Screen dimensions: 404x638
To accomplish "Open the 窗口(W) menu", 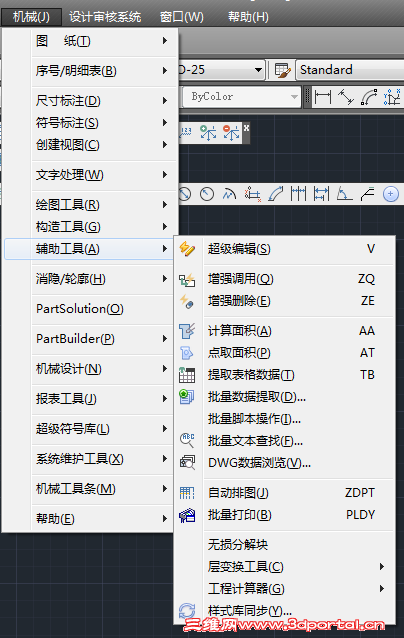I will click(181, 17).
